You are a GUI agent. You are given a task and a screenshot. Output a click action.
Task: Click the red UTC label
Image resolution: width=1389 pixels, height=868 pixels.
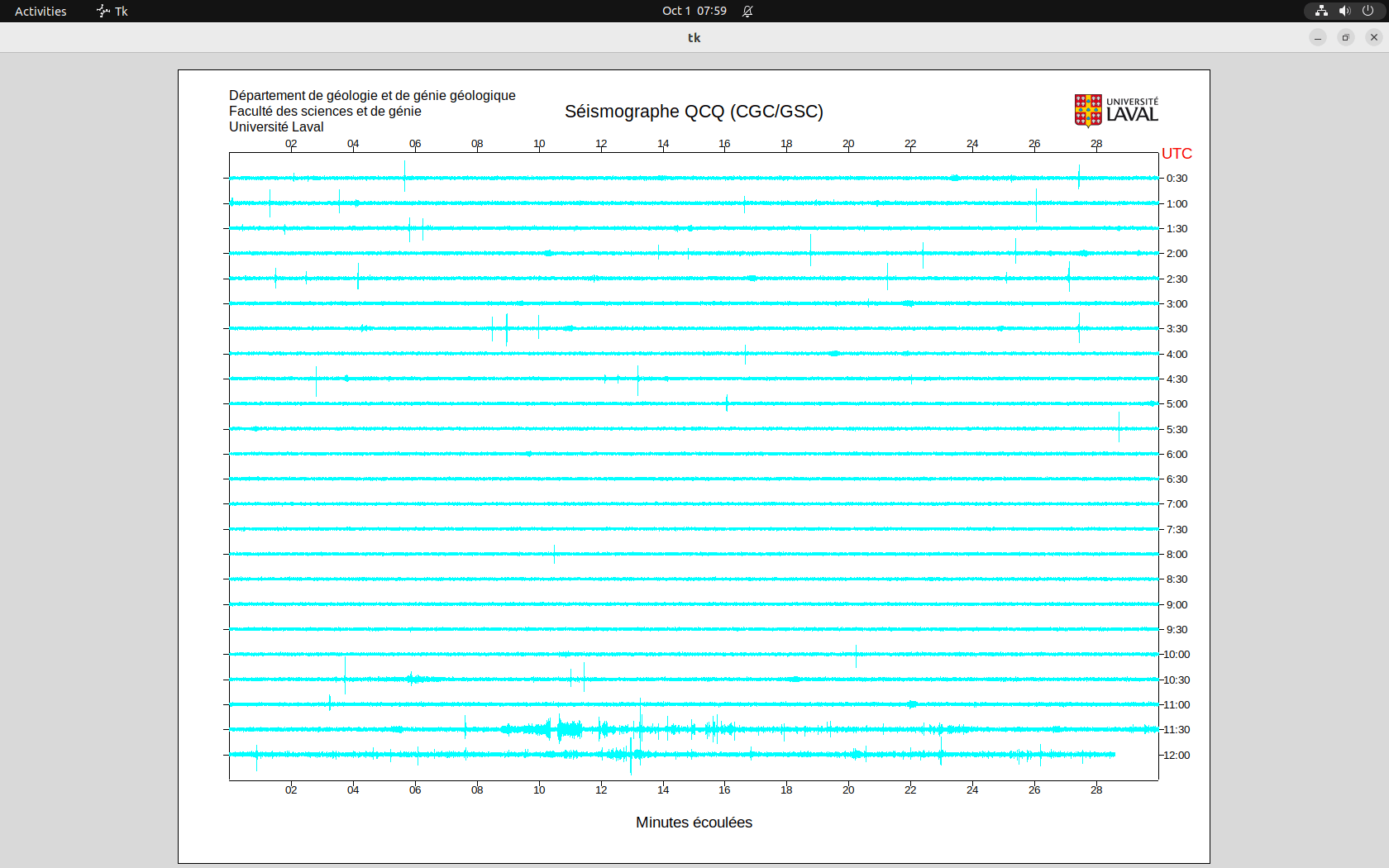point(1177,154)
